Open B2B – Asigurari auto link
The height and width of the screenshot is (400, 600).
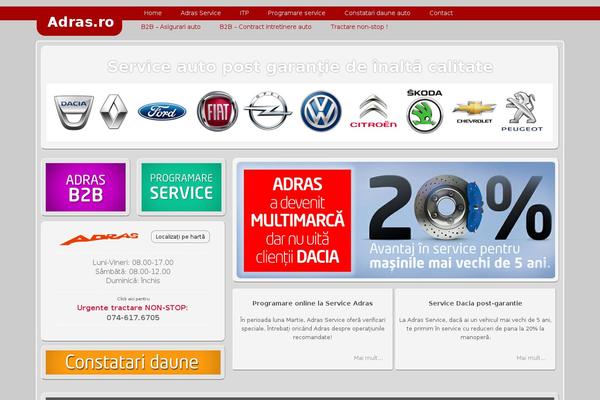click(x=171, y=27)
